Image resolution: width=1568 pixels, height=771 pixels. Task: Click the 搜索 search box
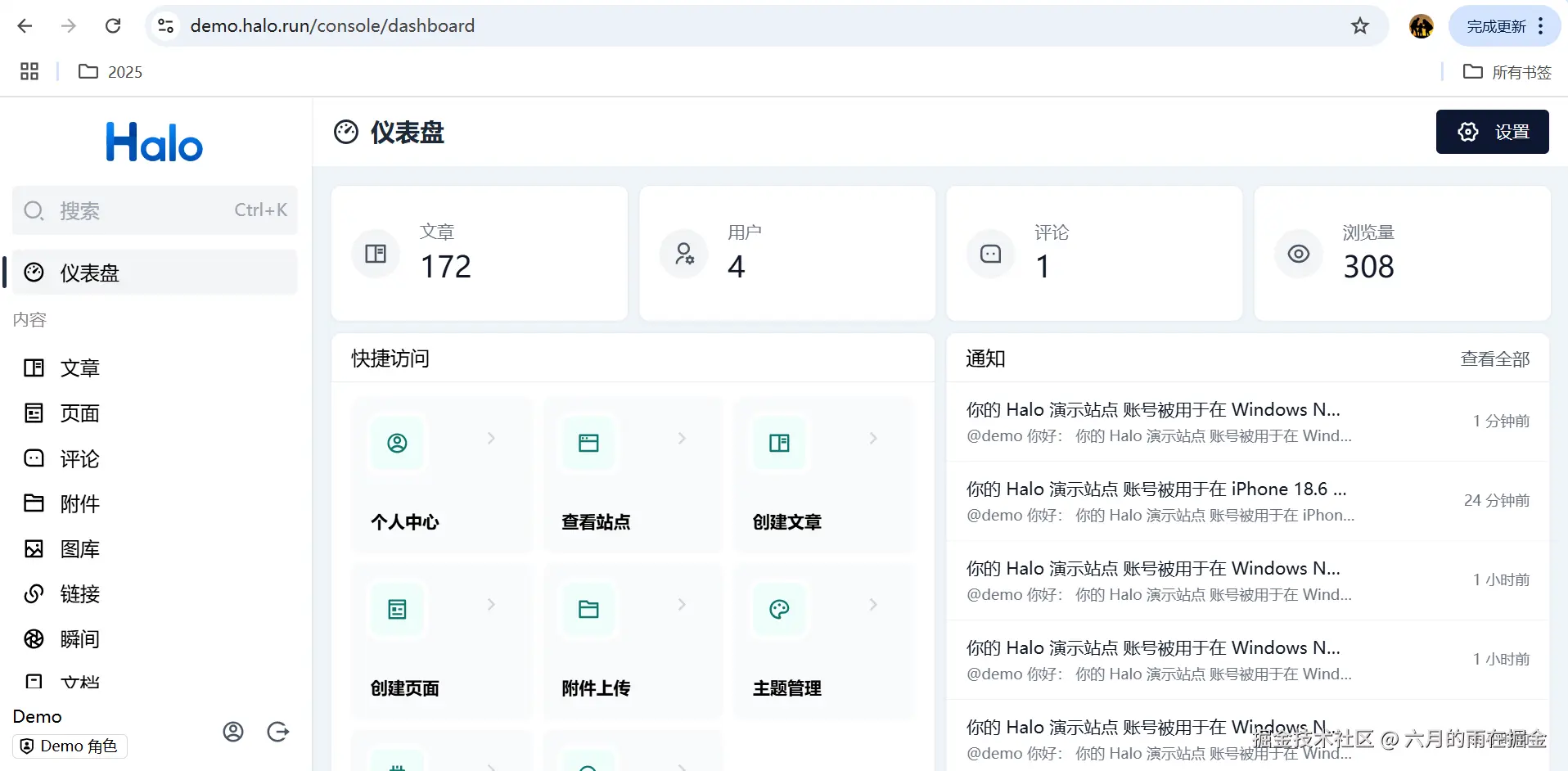[x=155, y=210]
